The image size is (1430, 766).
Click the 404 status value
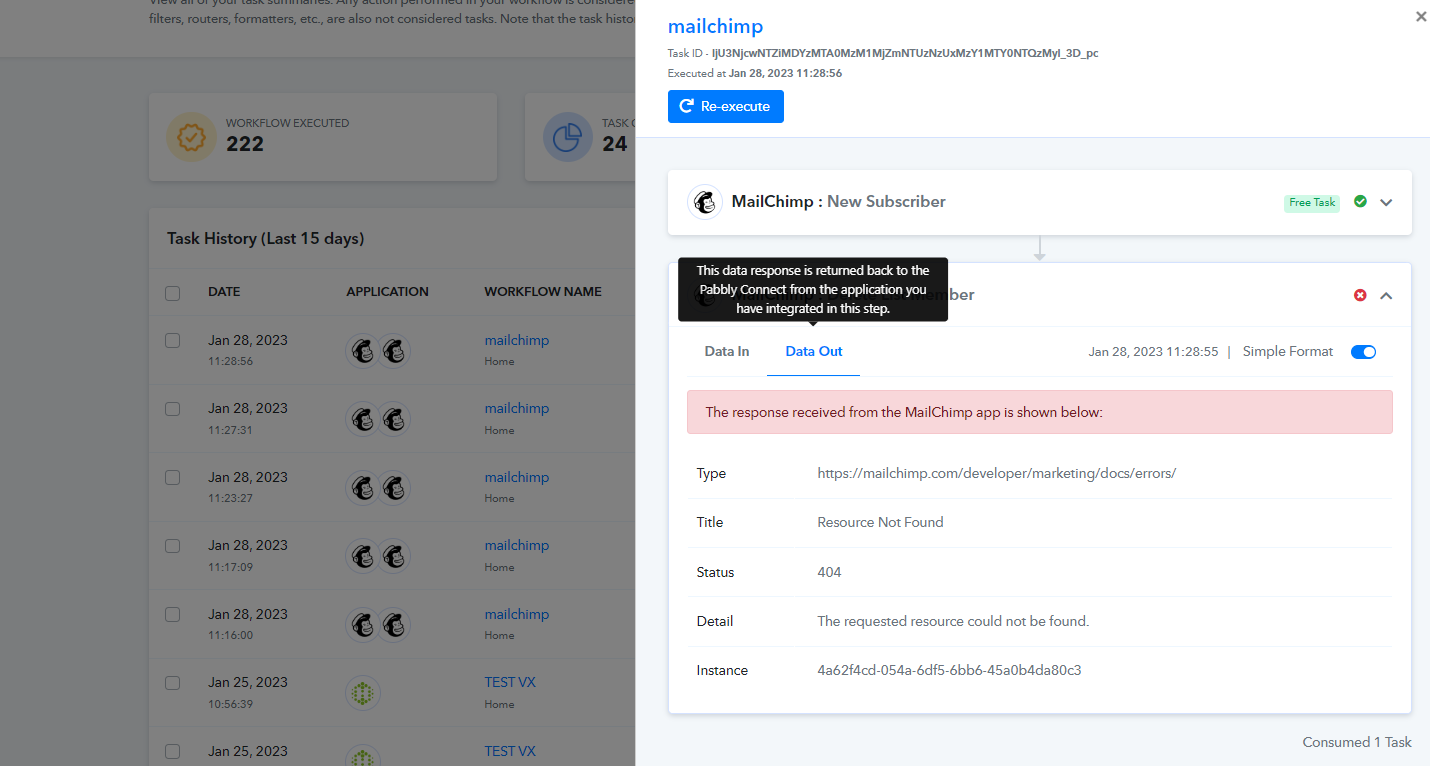830,572
